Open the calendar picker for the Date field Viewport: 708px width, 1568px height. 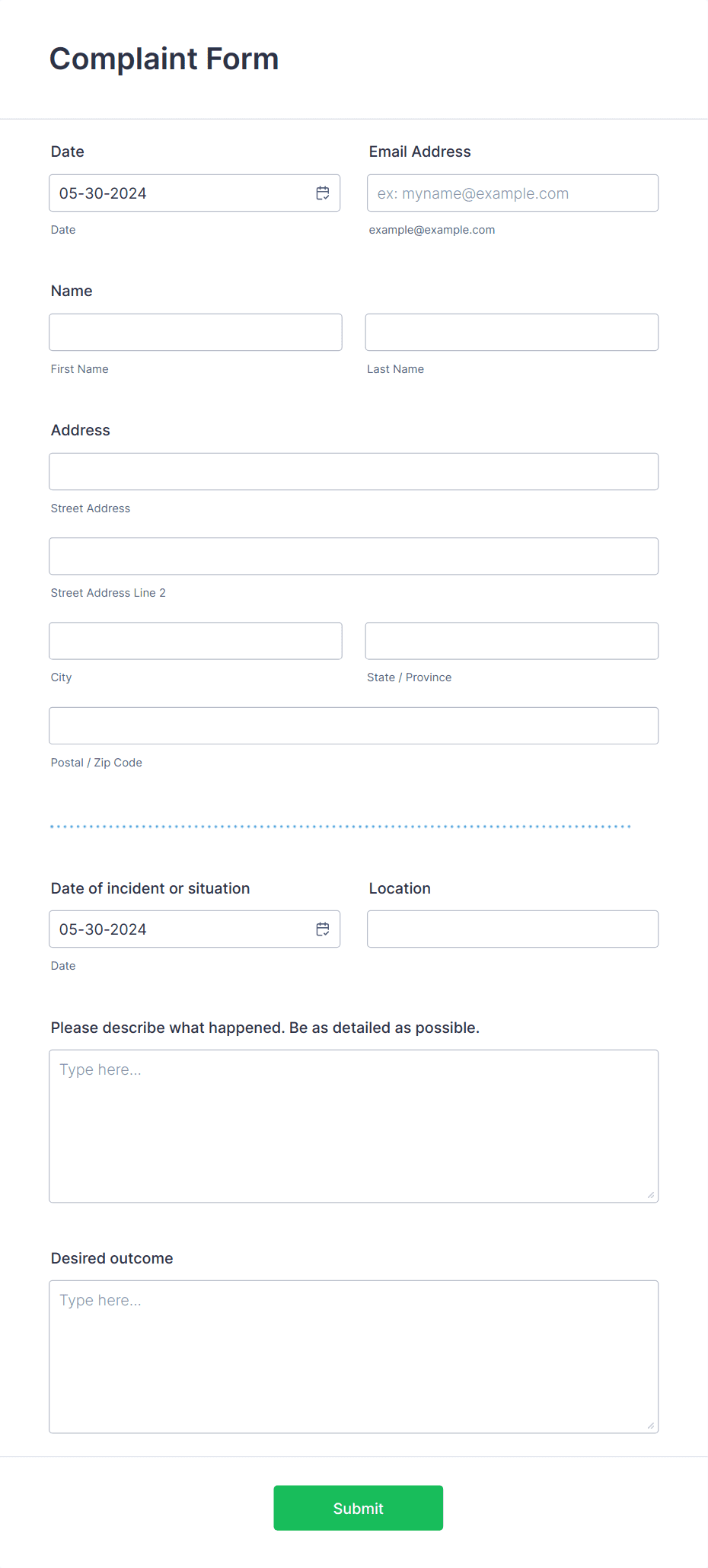pyautogui.click(x=323, y=193)
